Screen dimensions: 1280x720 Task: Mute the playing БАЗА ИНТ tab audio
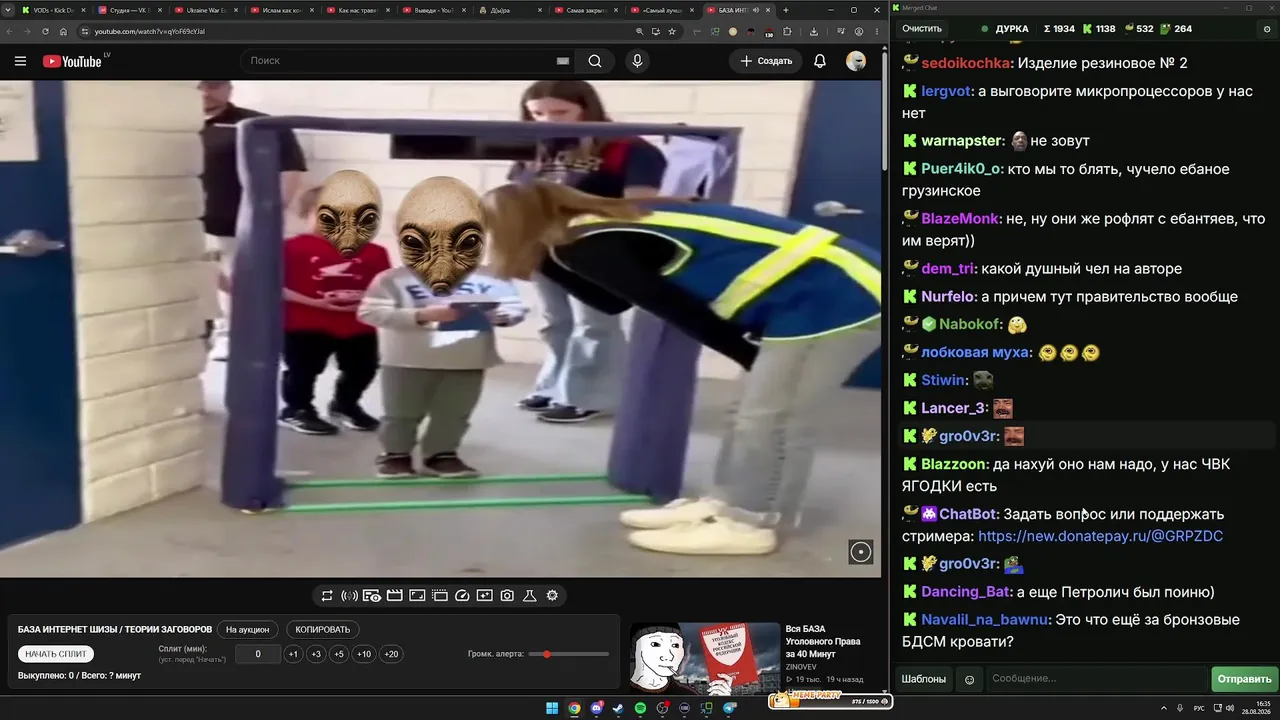click(755, 10)
